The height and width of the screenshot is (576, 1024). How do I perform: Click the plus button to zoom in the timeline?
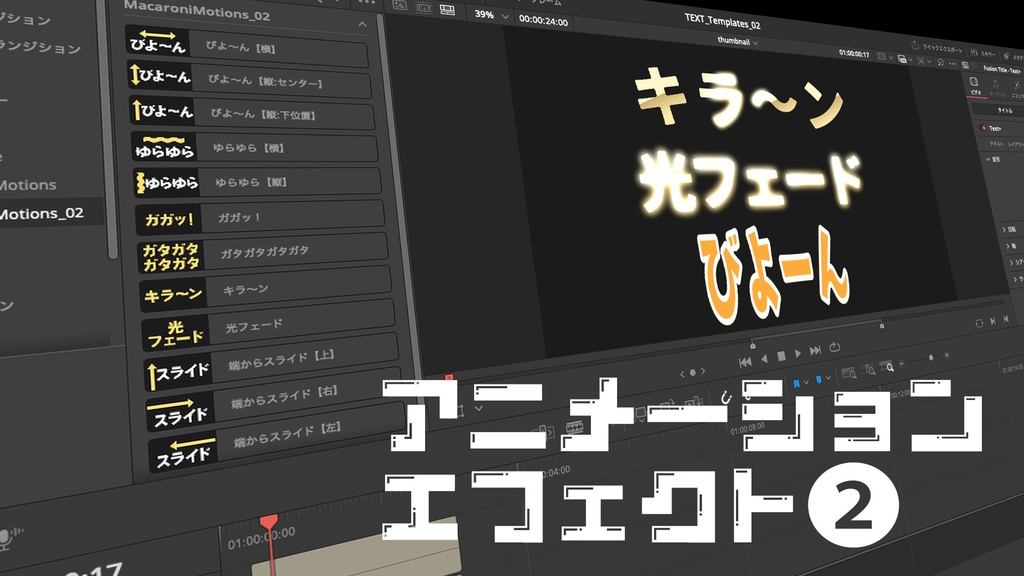[946, 355]
